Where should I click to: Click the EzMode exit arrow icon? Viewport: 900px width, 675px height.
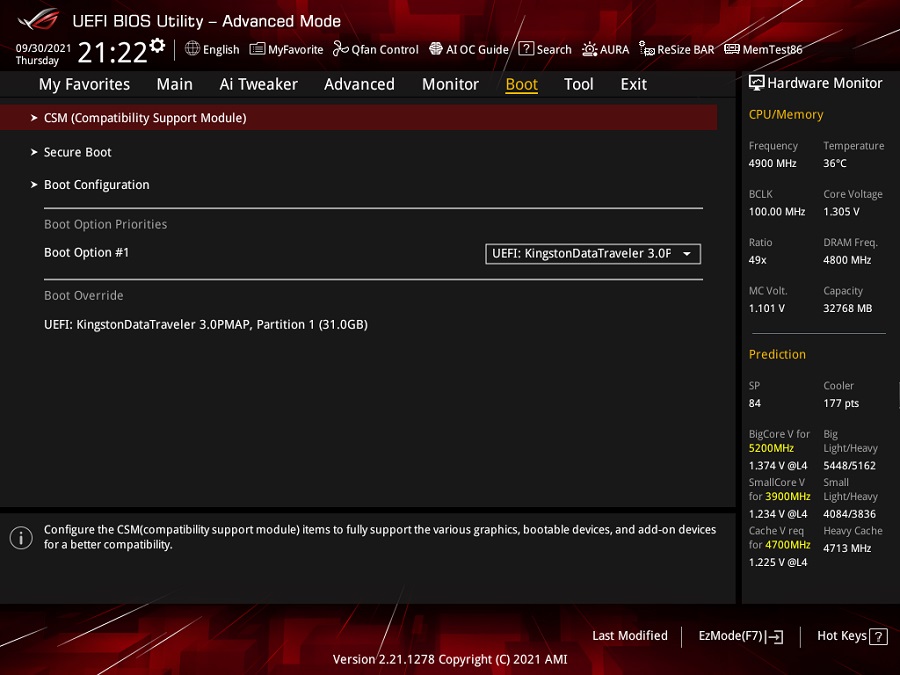point(775,636)
